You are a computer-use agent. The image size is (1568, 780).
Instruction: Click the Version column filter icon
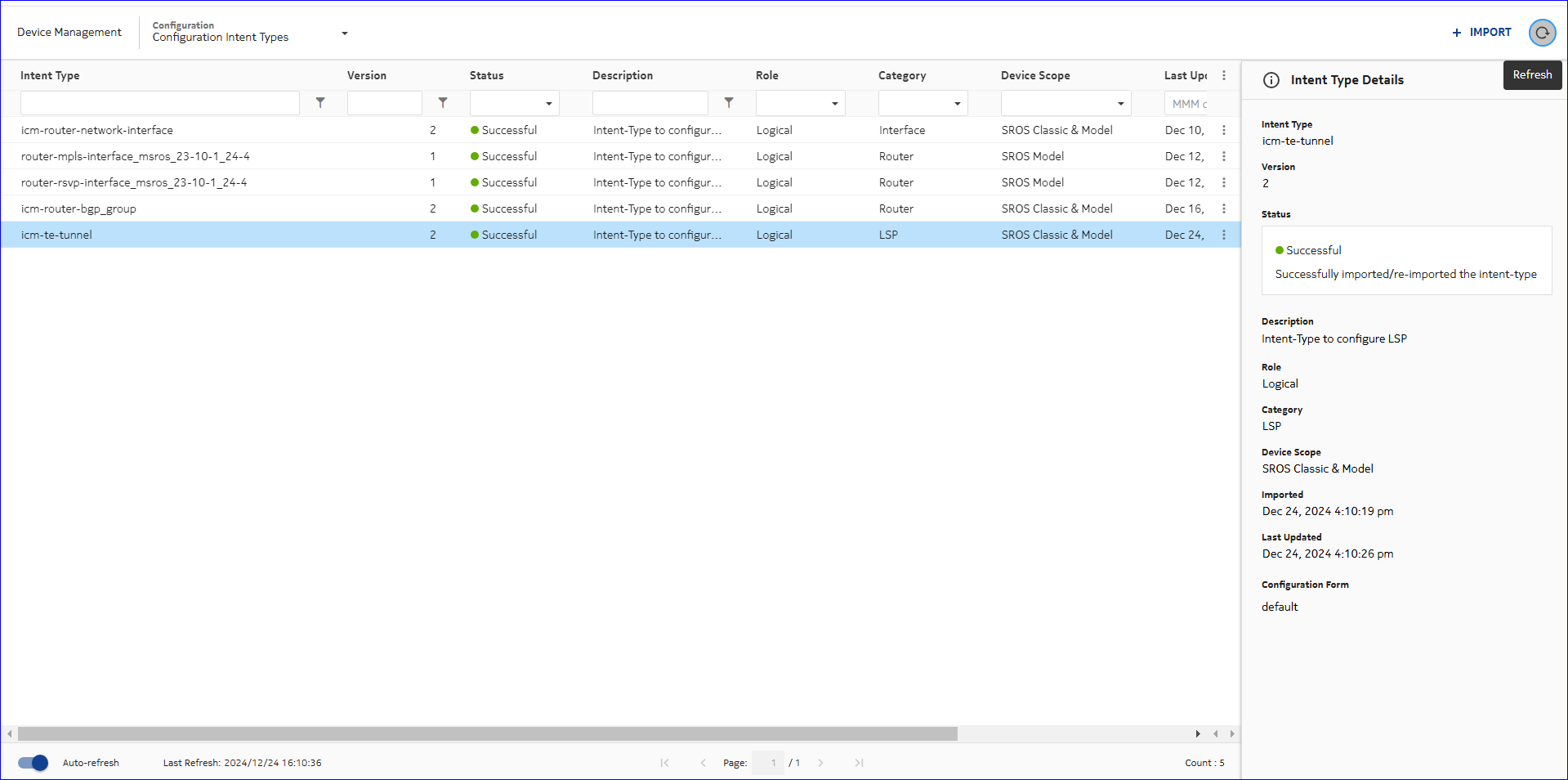pos(443,103)
